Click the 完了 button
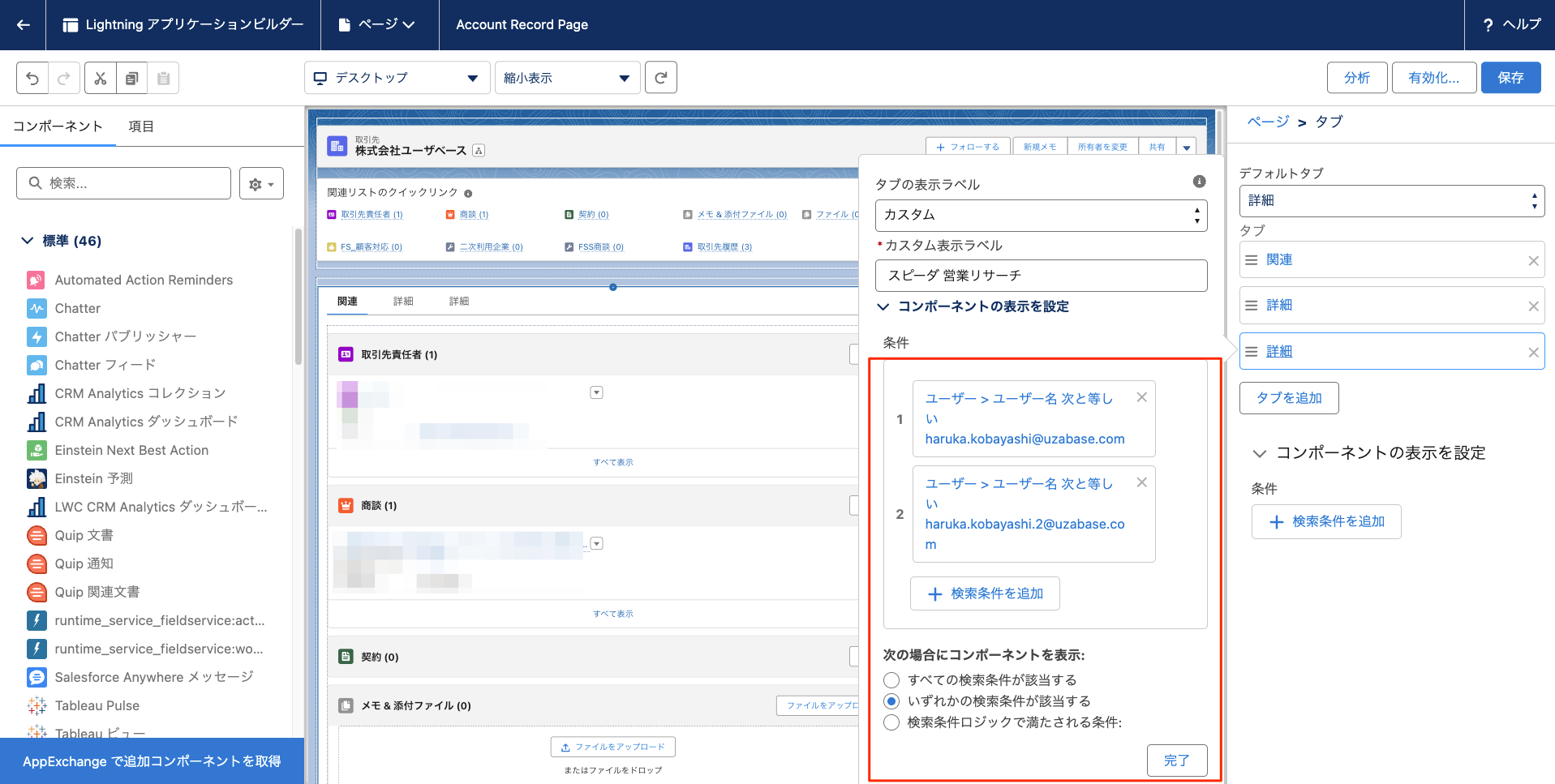1555x784 pixels. [1176, 760]
